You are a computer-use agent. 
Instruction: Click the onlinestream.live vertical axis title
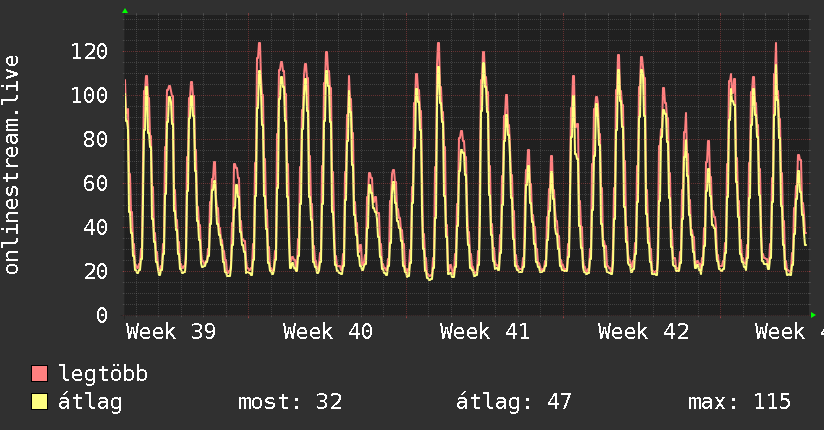12,165
